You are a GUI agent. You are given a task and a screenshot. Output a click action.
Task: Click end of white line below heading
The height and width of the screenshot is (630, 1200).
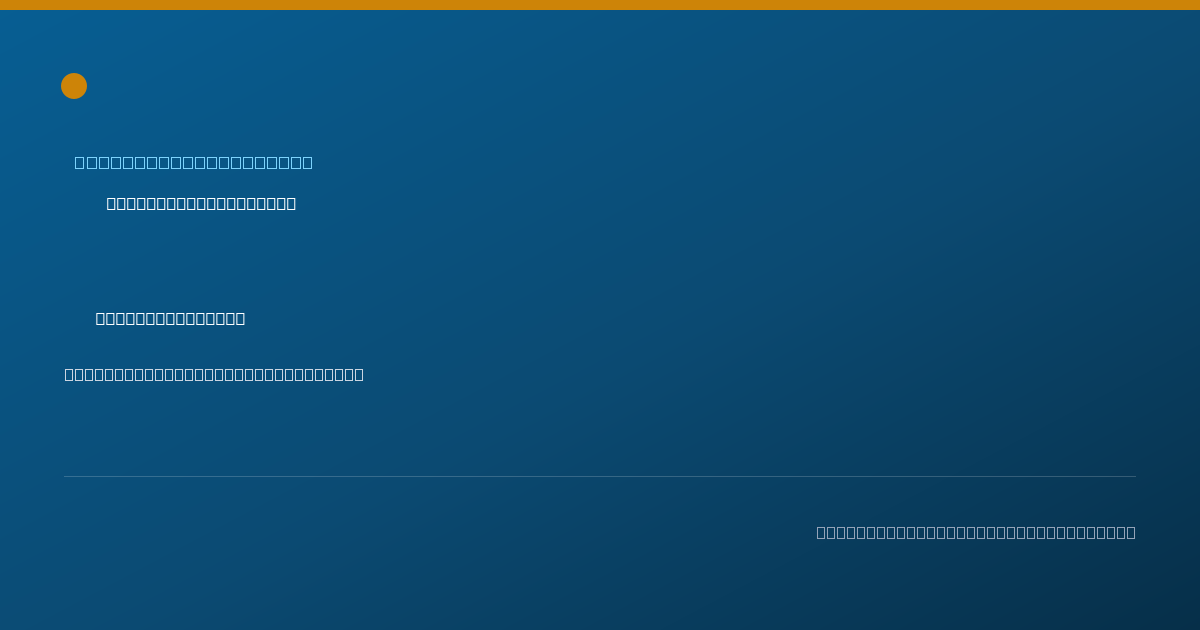[291, 204]
